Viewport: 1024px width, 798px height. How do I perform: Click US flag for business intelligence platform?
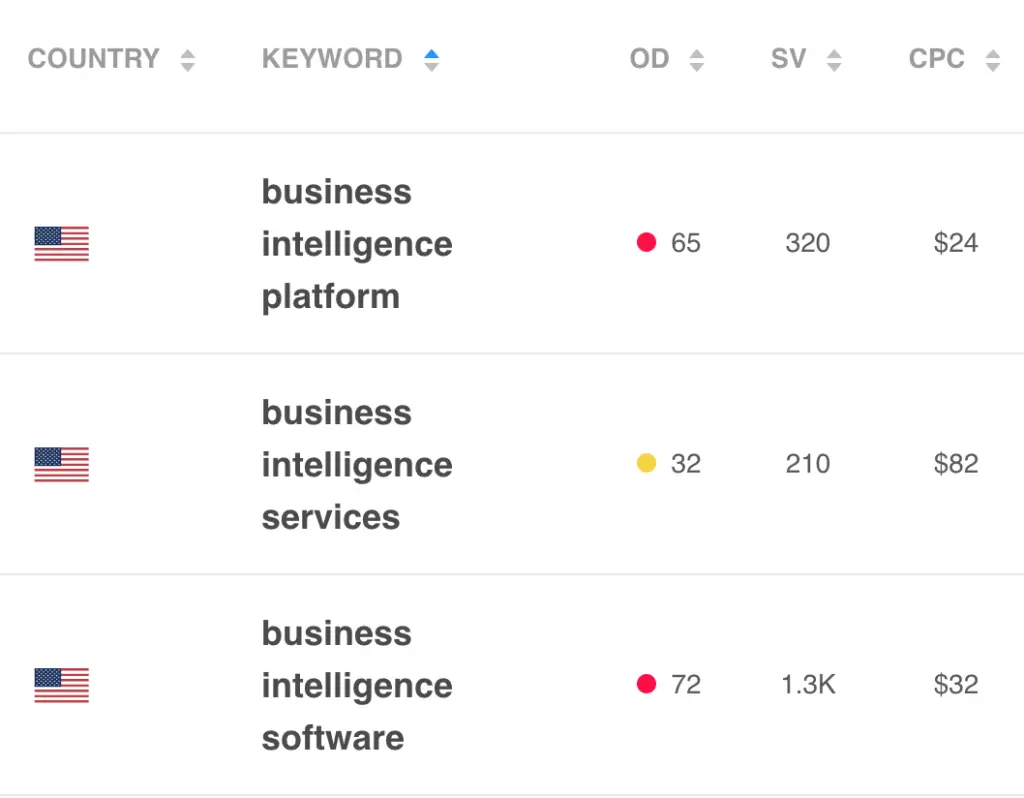(61, 244)
